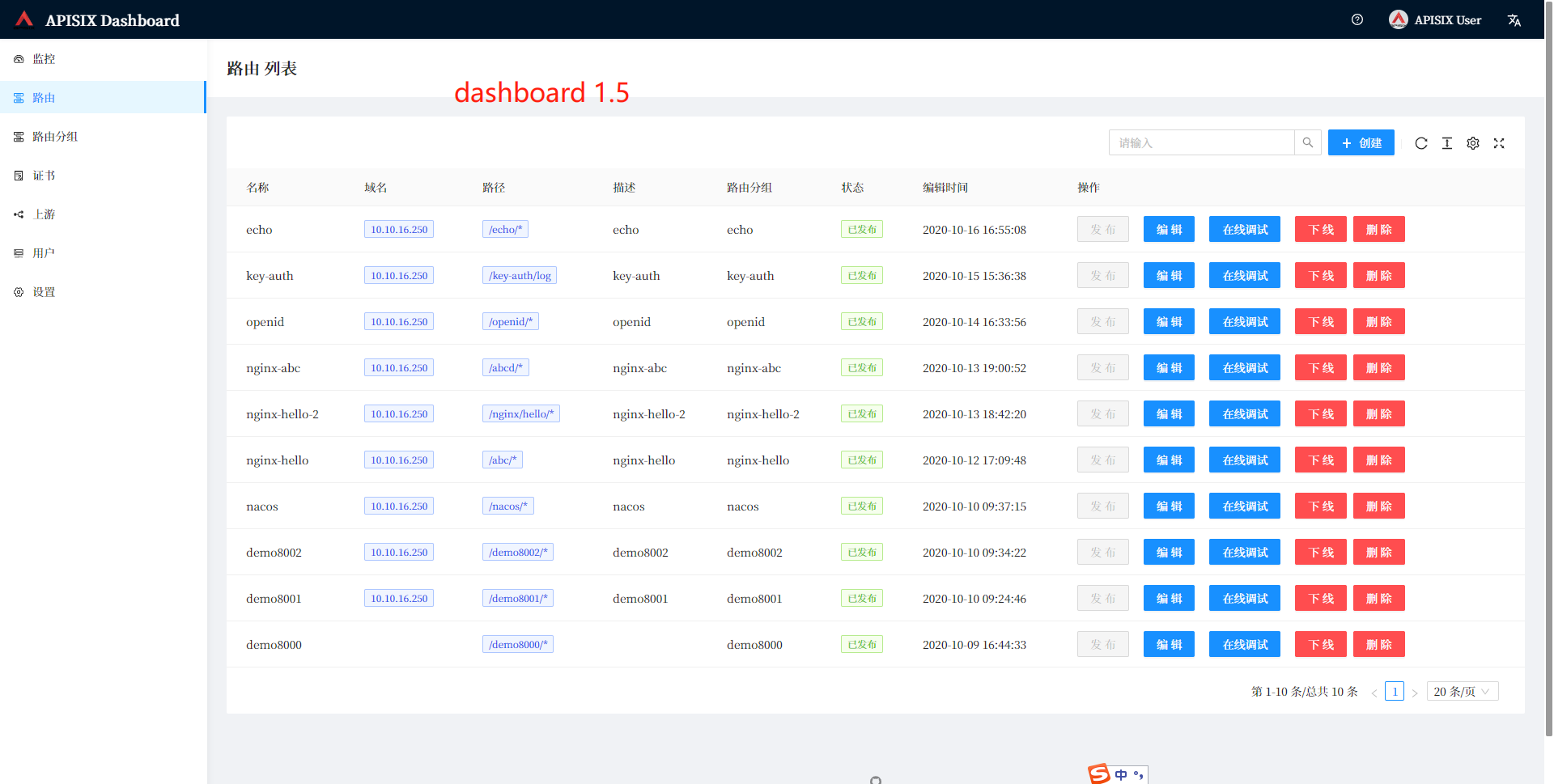Click the APISIX logo icon
Viewport: 1554px width, 784px height.
pyautogui.click(x=24, y=19)
